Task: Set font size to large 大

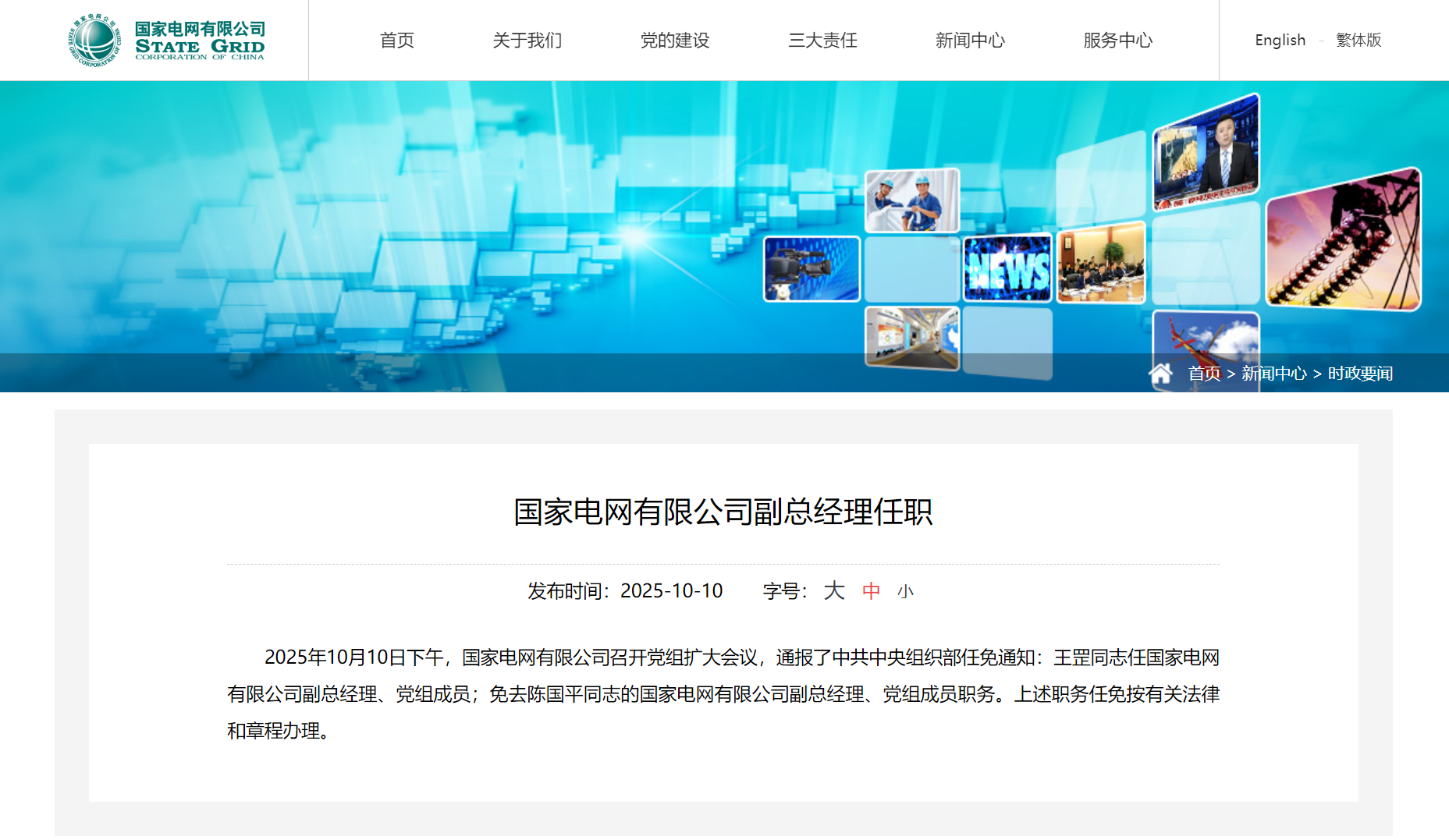Action: tap(833, 591)
